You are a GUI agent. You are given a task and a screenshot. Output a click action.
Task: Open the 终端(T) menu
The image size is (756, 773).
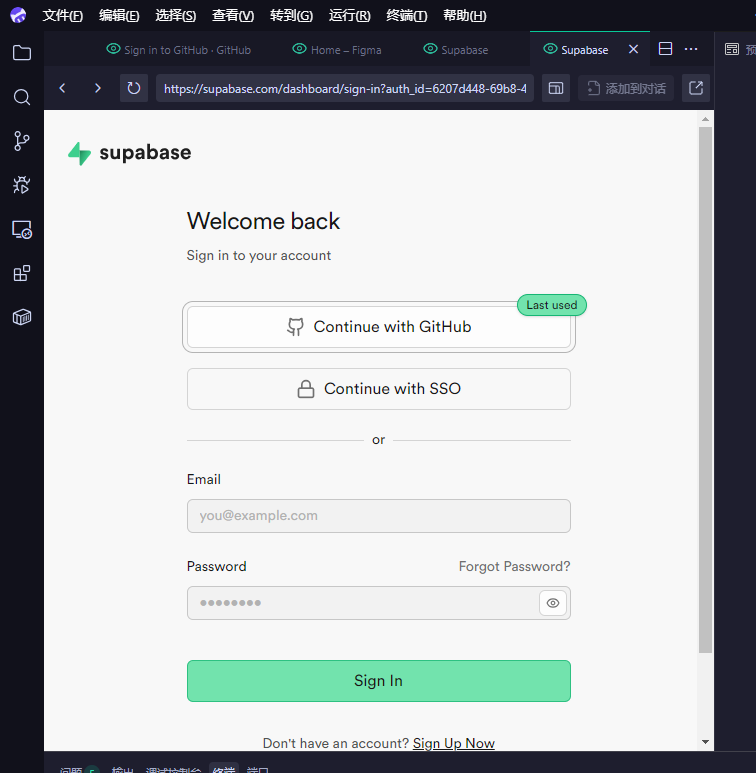point(406,16)
